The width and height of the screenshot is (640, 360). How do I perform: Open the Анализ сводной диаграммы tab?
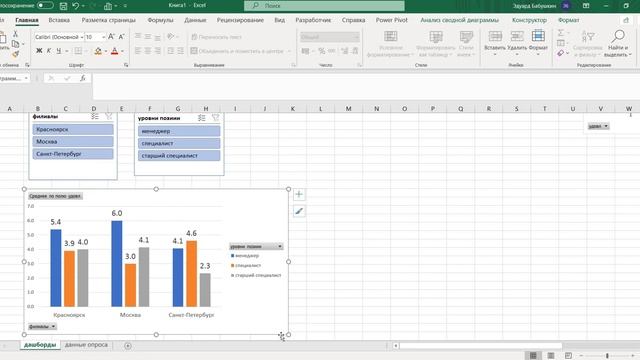460,20
